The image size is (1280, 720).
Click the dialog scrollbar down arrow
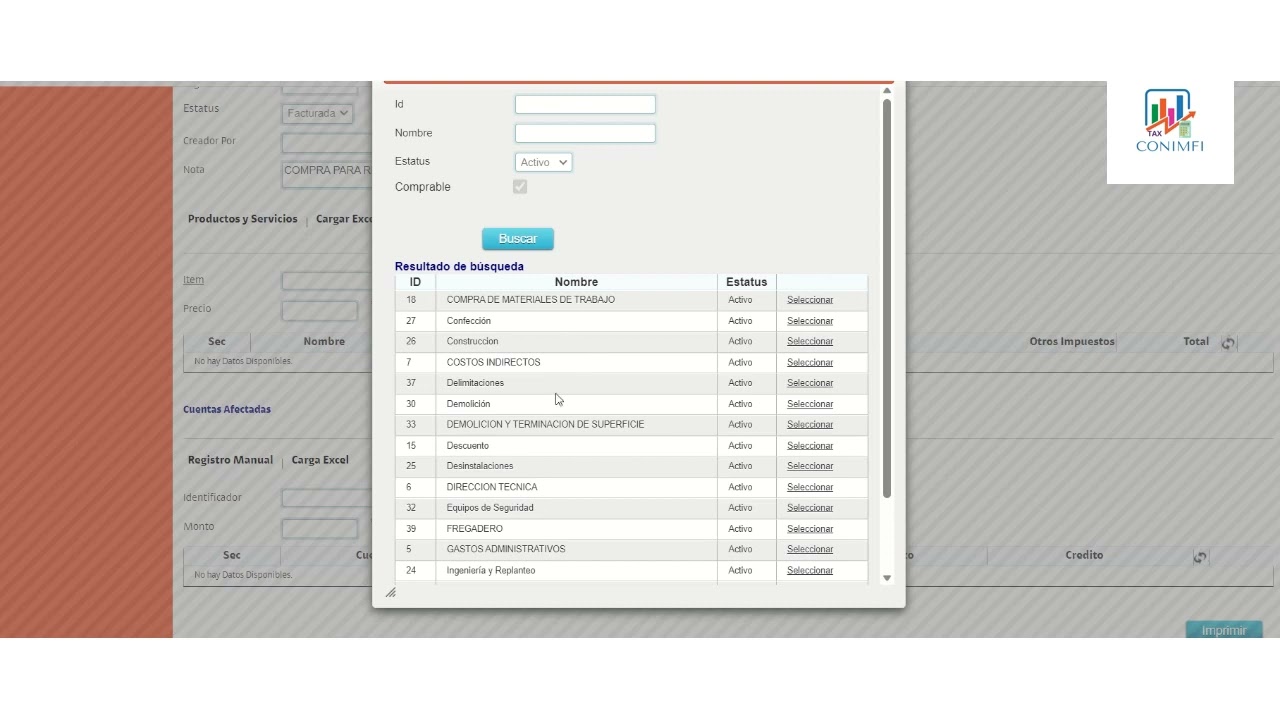887,578
